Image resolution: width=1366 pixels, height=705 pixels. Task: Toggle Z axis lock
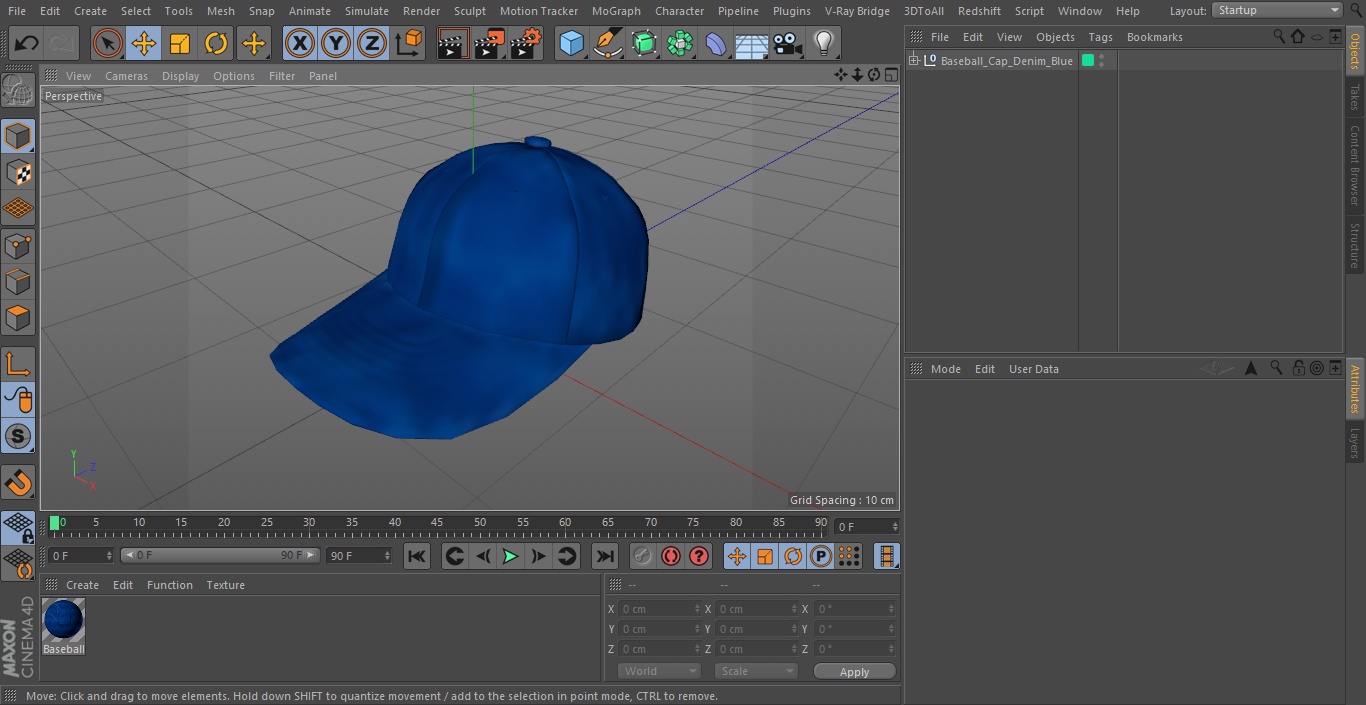point(372,44)
